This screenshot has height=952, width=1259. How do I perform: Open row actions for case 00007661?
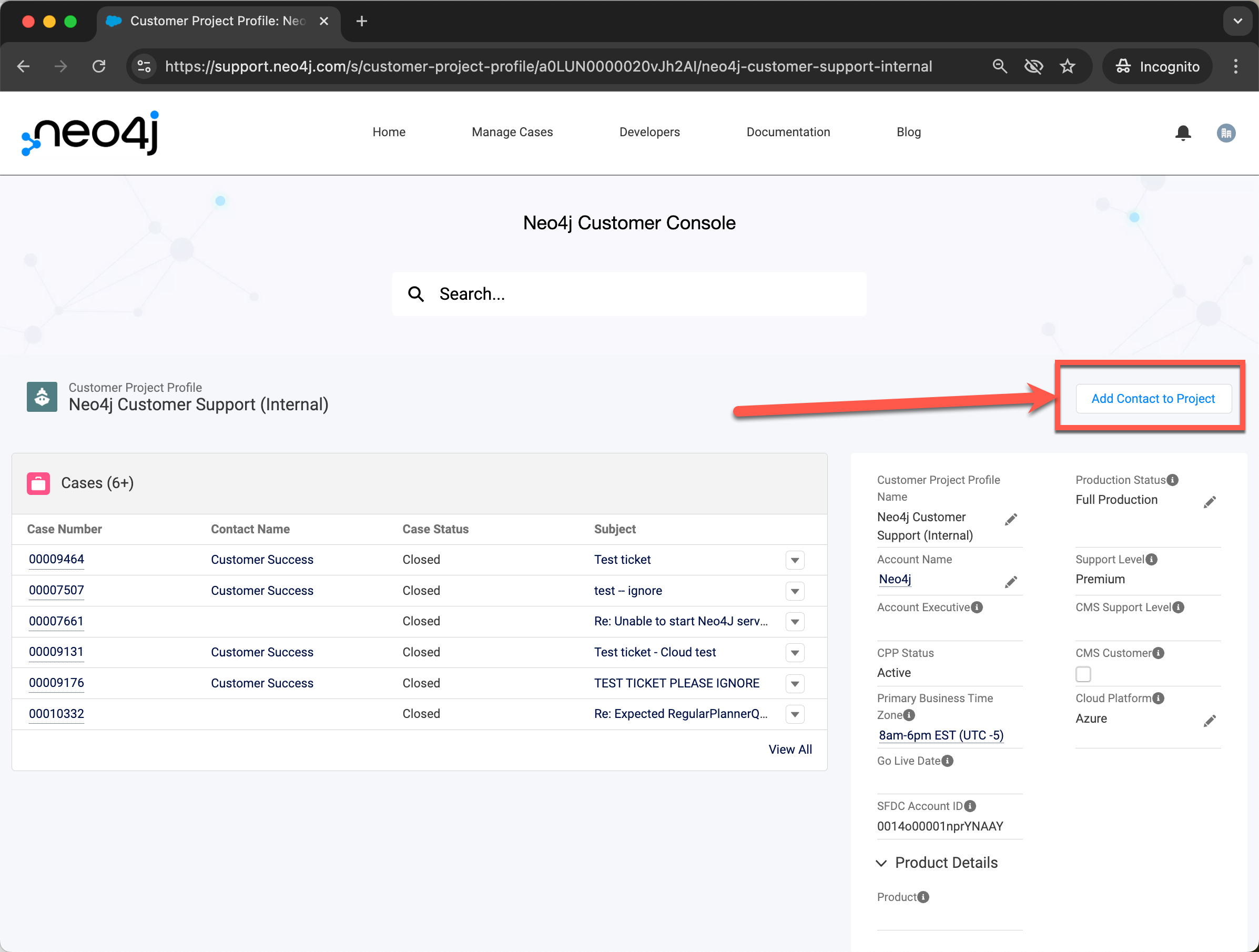coord(795,622)
